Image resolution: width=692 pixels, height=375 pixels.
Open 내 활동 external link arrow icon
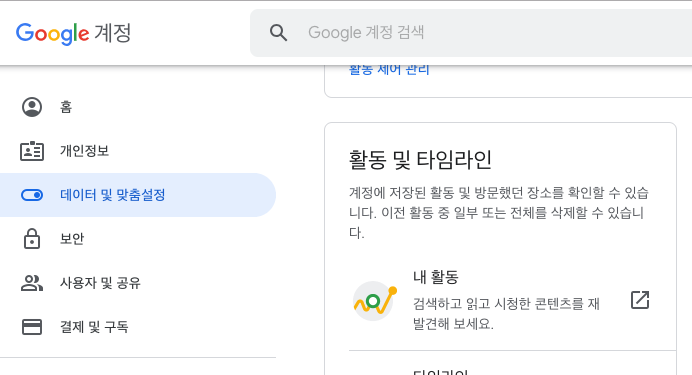(640, 300)
